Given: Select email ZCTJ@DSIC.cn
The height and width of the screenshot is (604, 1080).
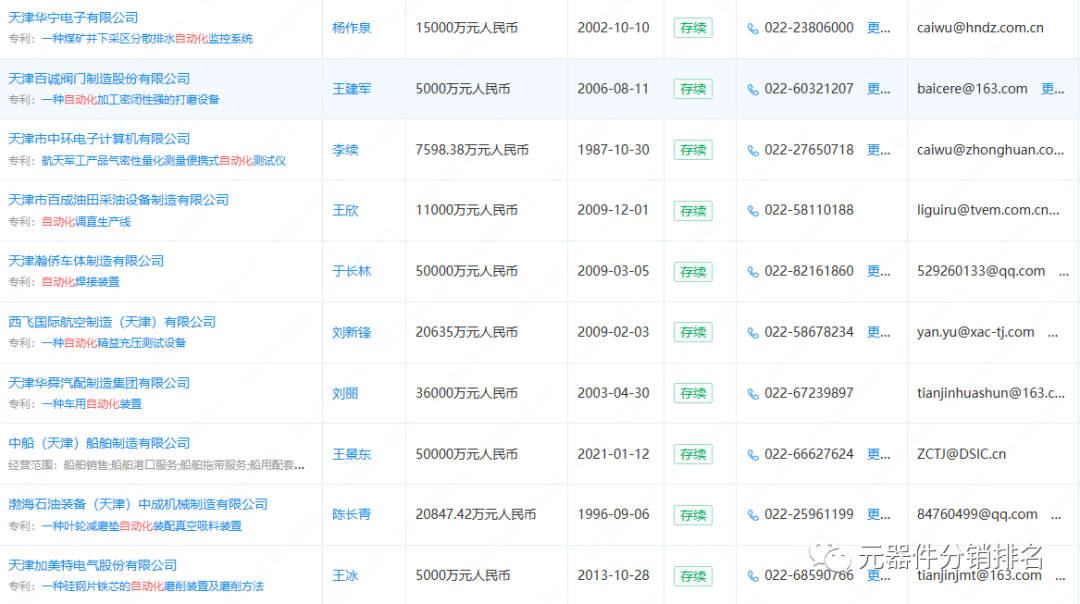Looking at the screenshot, I should 962,454.
